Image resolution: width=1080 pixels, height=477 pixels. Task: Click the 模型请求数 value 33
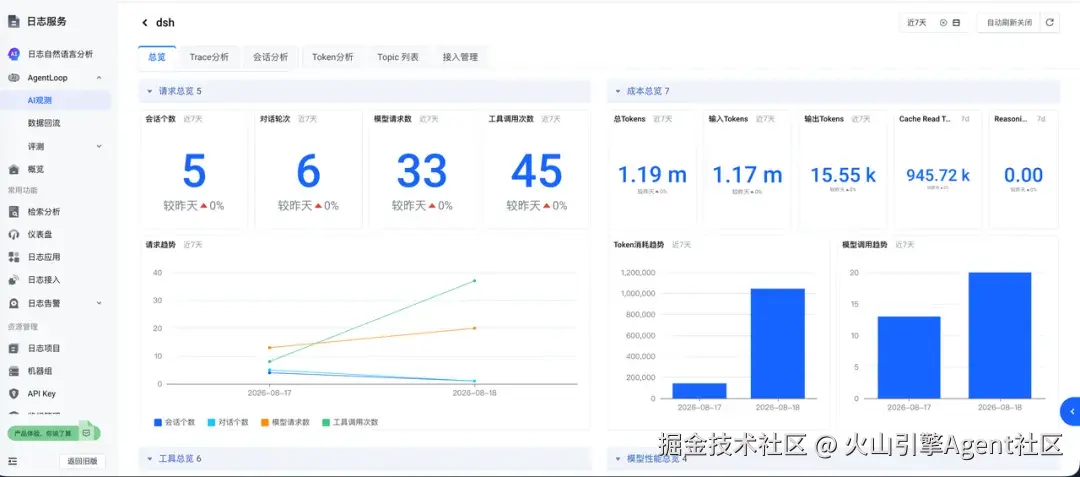tap(422, 171)
